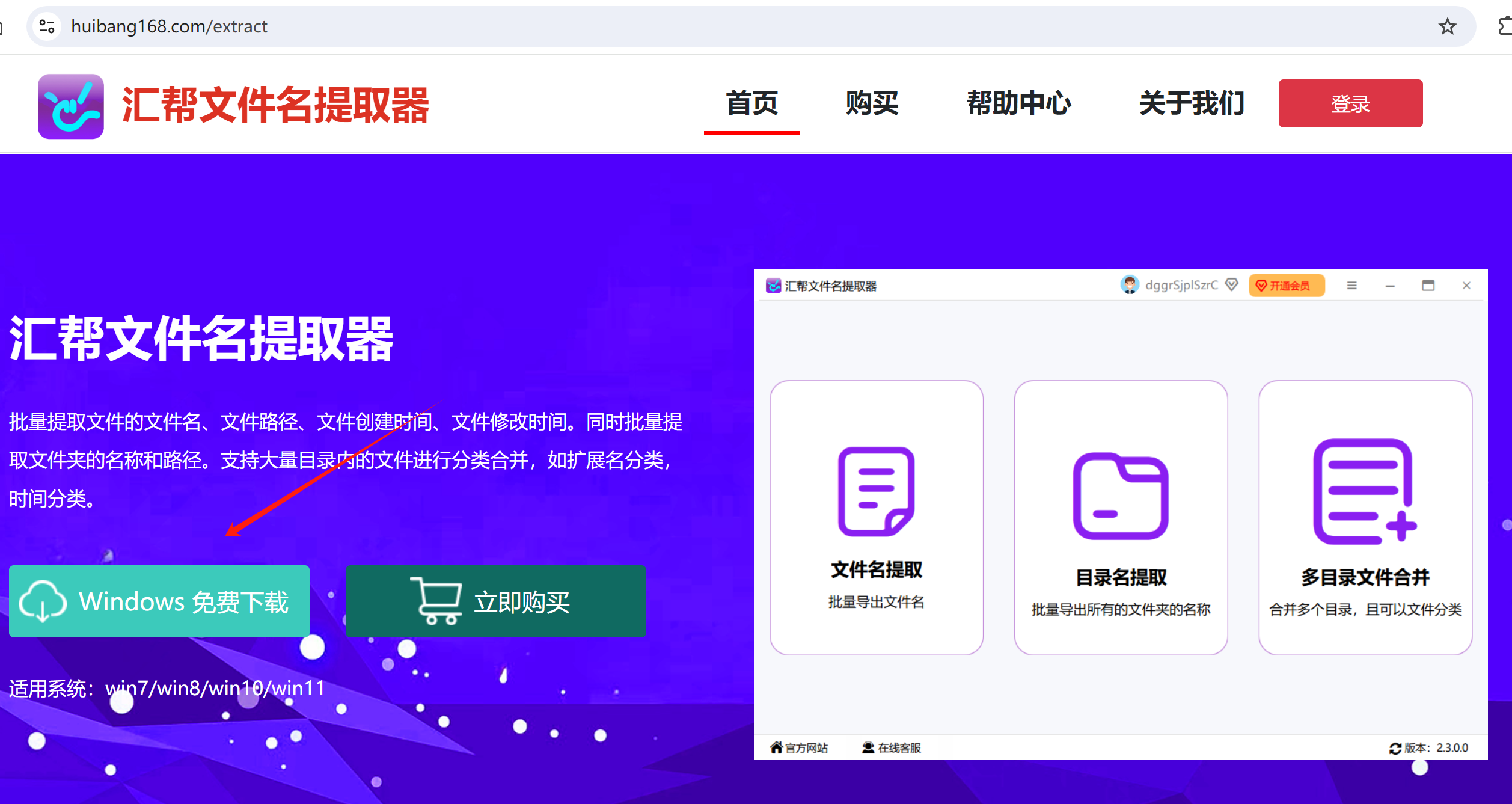Click description 批量导出所有的文件夹的名称
The width and height of the screenshot is (1512, 804).
[x=1121, y=609]
